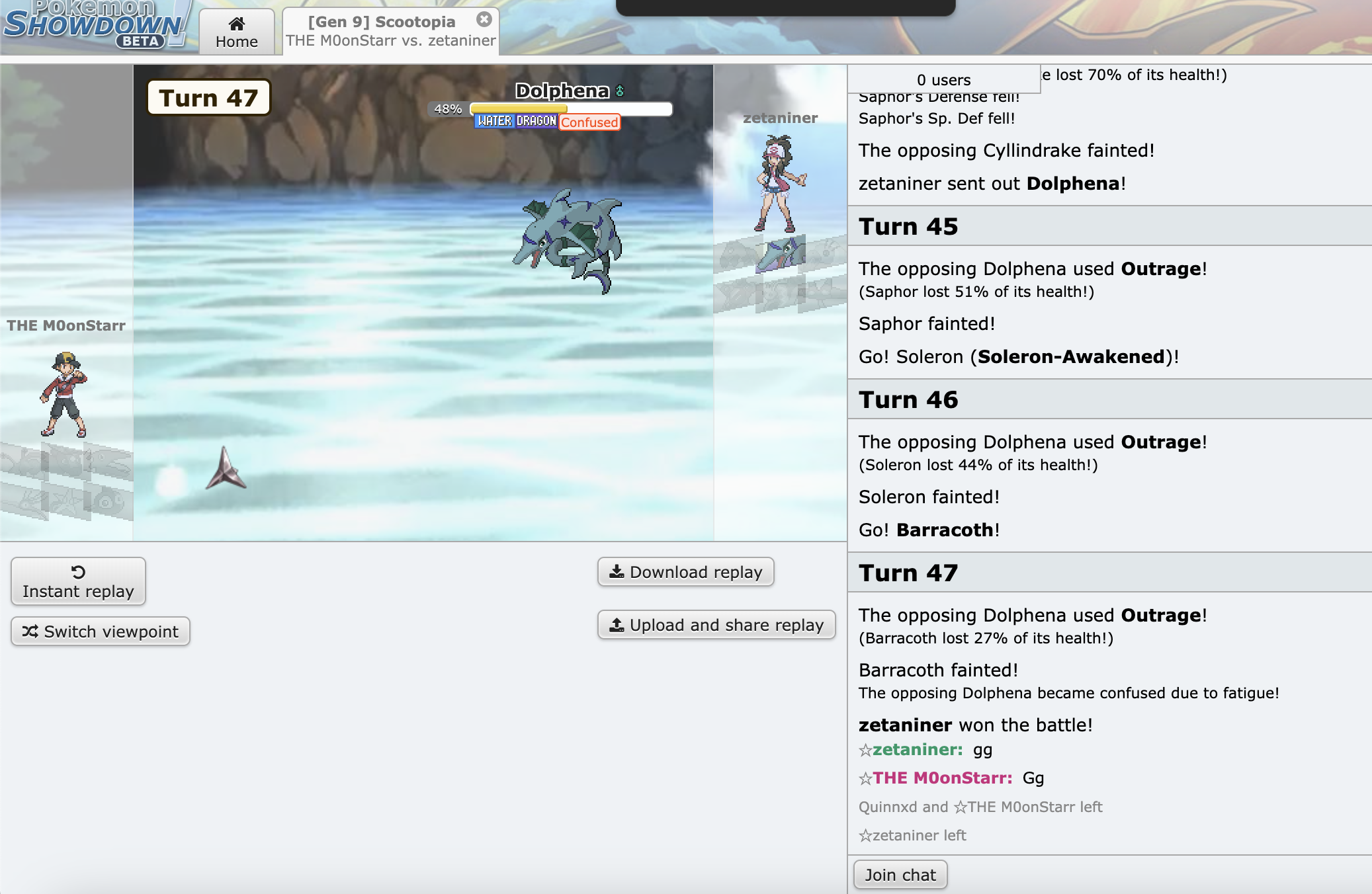Image resolution: width=1372 pixels, height=894 pixels.
Task: Click 'zetaniner sent out Dolphena!' line
Action: [992, 183]
